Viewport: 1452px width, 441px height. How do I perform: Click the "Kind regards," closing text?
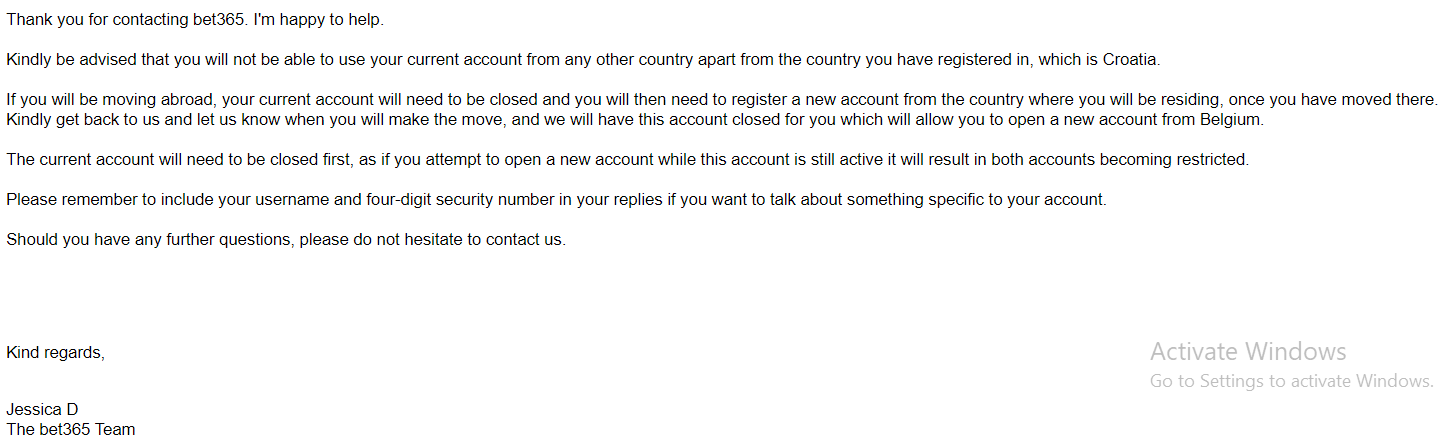[55, 353]
